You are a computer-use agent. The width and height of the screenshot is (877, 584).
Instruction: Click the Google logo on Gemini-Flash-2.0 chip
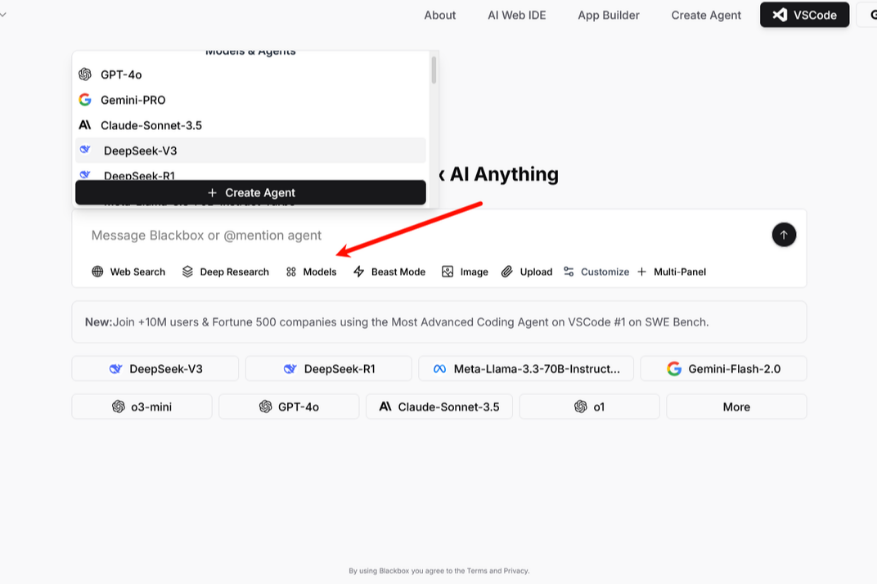[x=674, y=369]
